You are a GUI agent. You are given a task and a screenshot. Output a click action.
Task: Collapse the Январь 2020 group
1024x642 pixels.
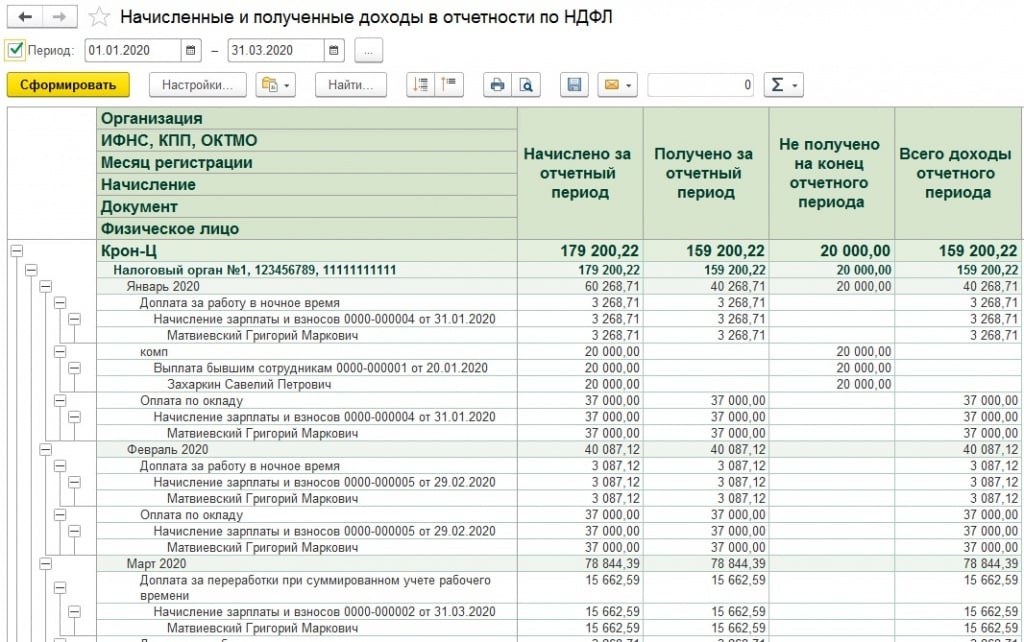click(x=45, y=286)
